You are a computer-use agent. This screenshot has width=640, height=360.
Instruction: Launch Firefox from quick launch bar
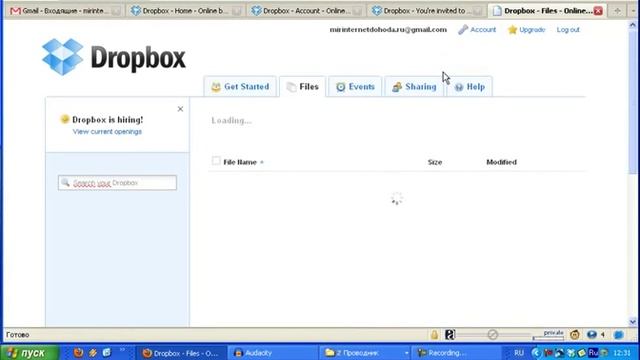(x=78, y=352)
